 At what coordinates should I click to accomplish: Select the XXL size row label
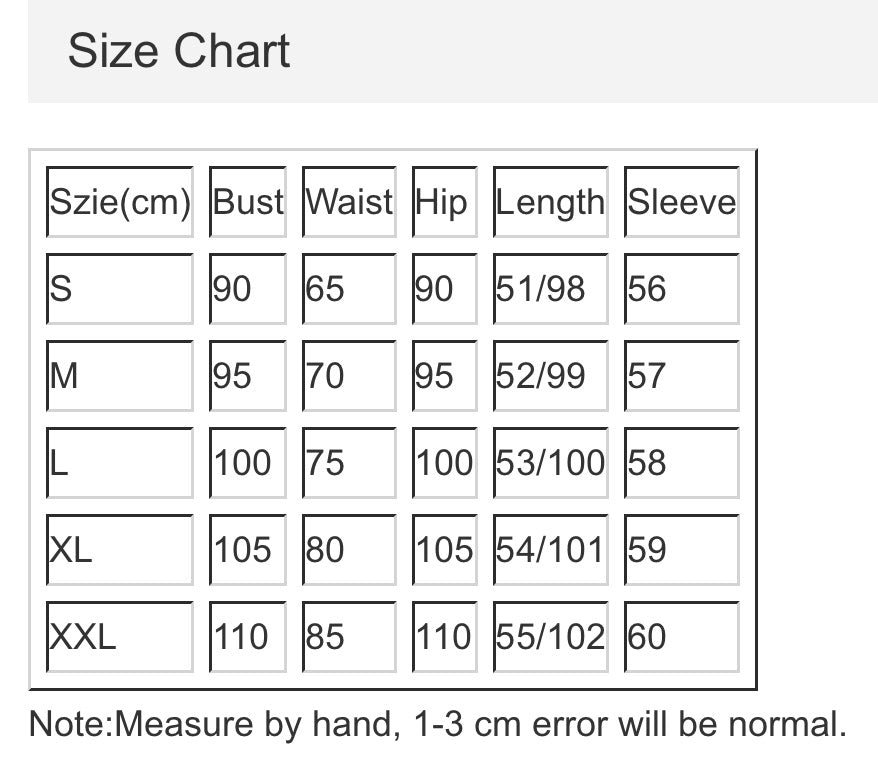120,636
